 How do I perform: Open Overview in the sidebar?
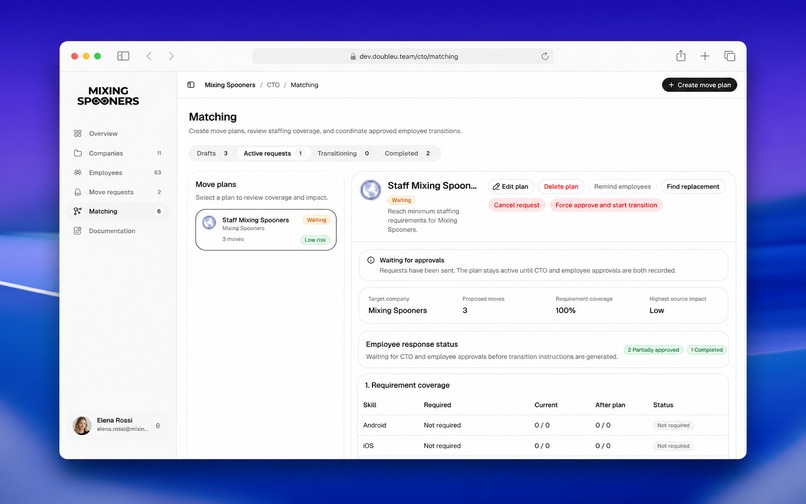(118, 134)
